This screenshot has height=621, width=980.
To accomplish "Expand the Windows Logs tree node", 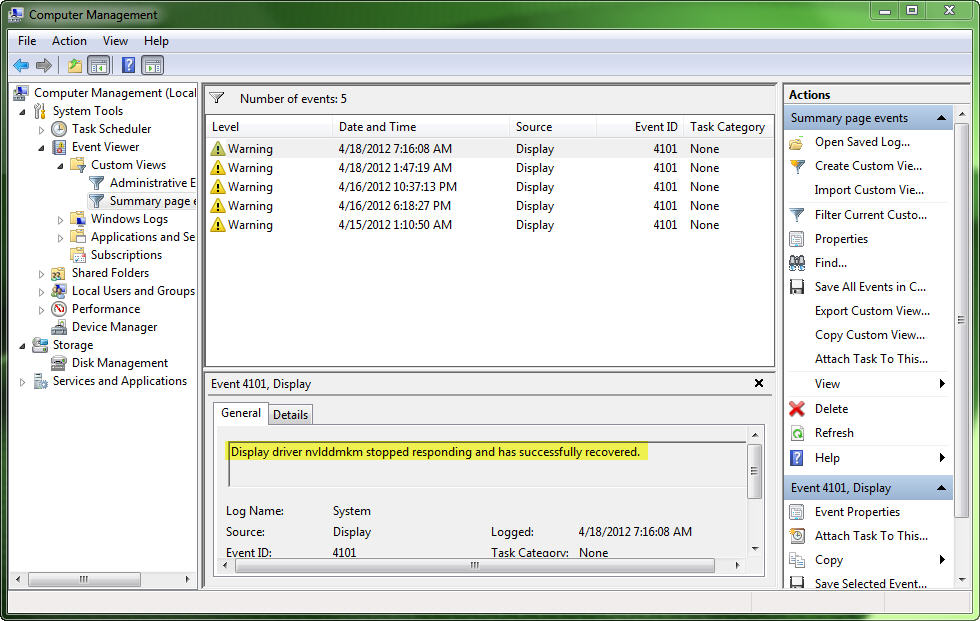I will [x=61, y=220].
